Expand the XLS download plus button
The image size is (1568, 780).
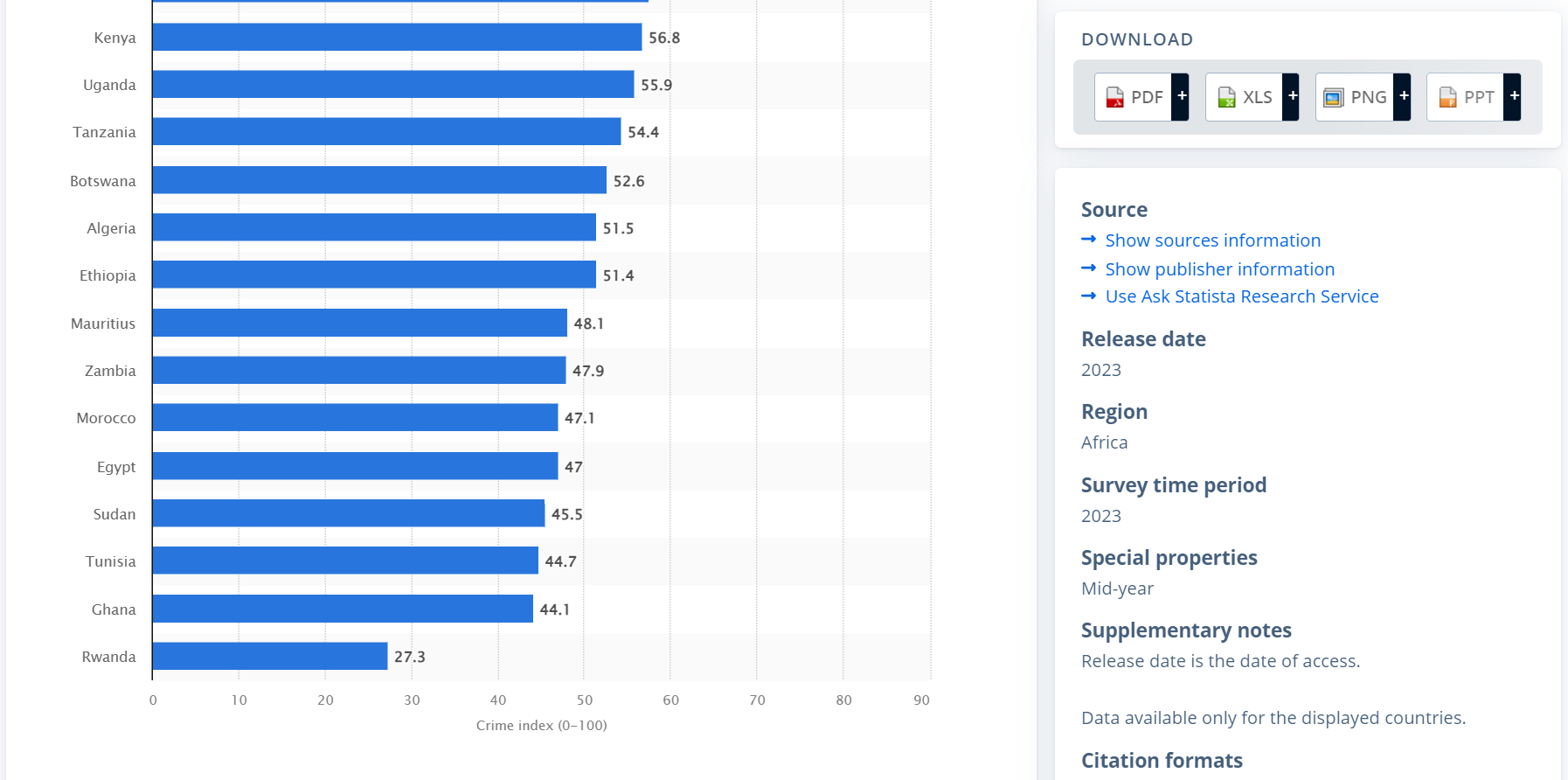[1292, 96]
